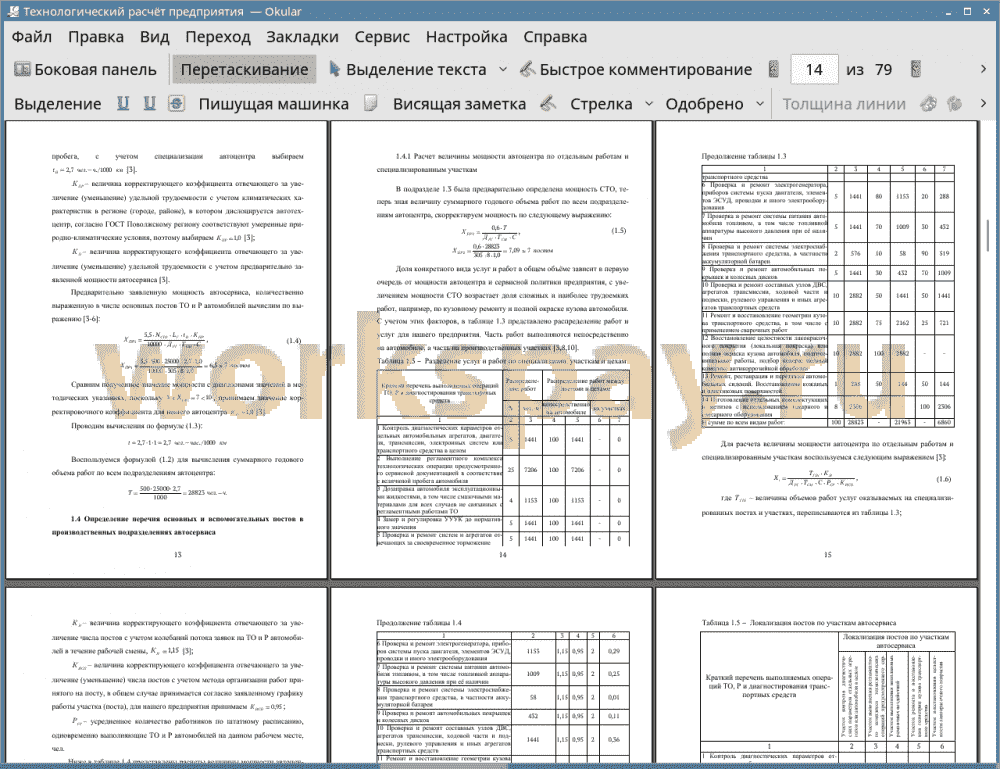Click the first color icon after Толщина линии
Viewport: 1000px width, 769px height.
point(929,103)
